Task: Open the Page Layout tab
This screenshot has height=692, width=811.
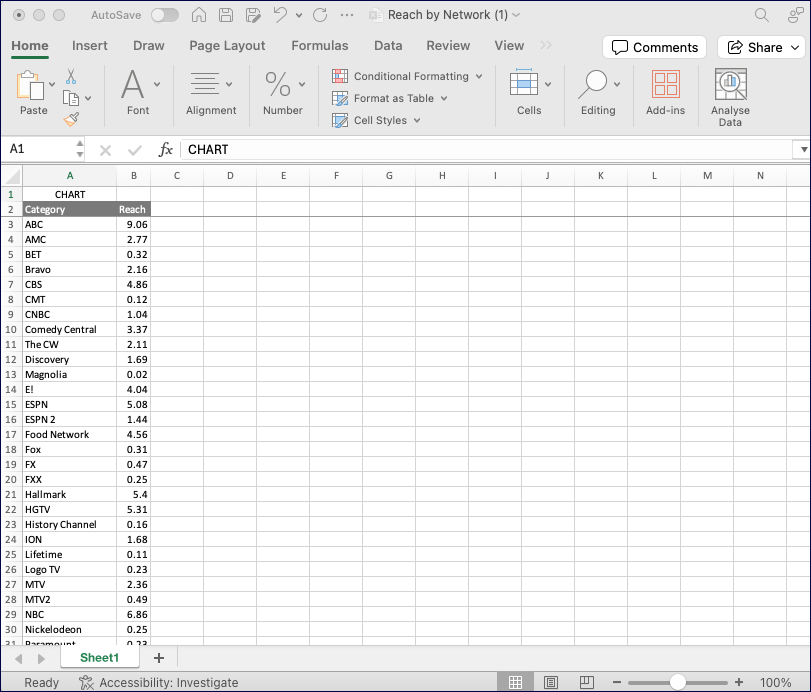Action: 227,46
